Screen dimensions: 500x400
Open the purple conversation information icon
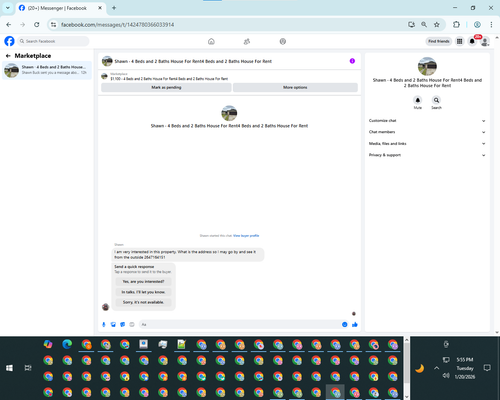[x=352, y=61]
